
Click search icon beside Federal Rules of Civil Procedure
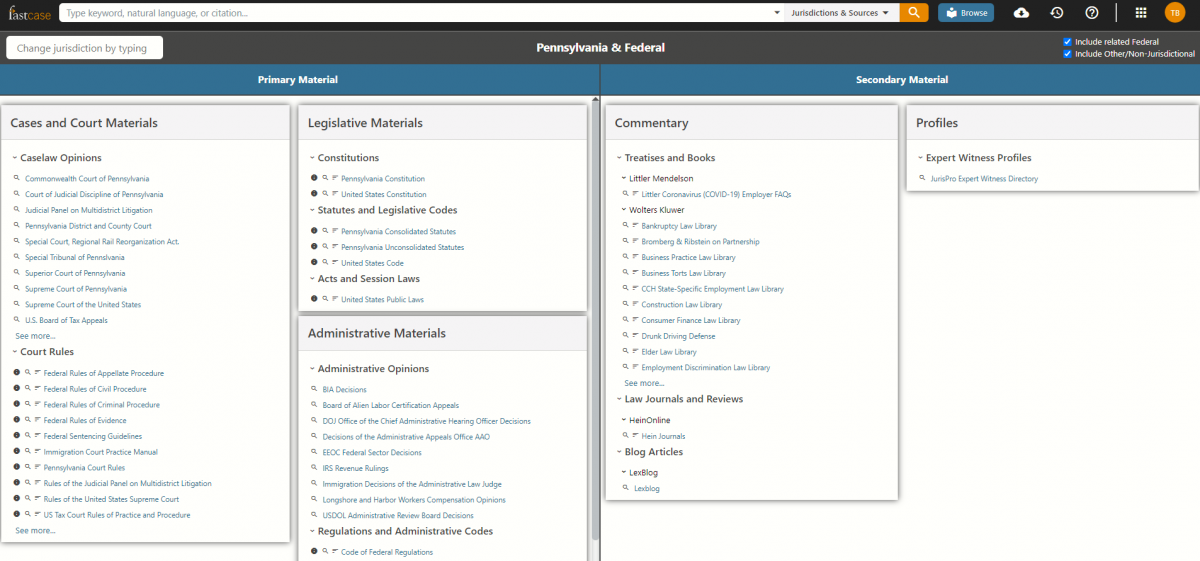(28, 389)
